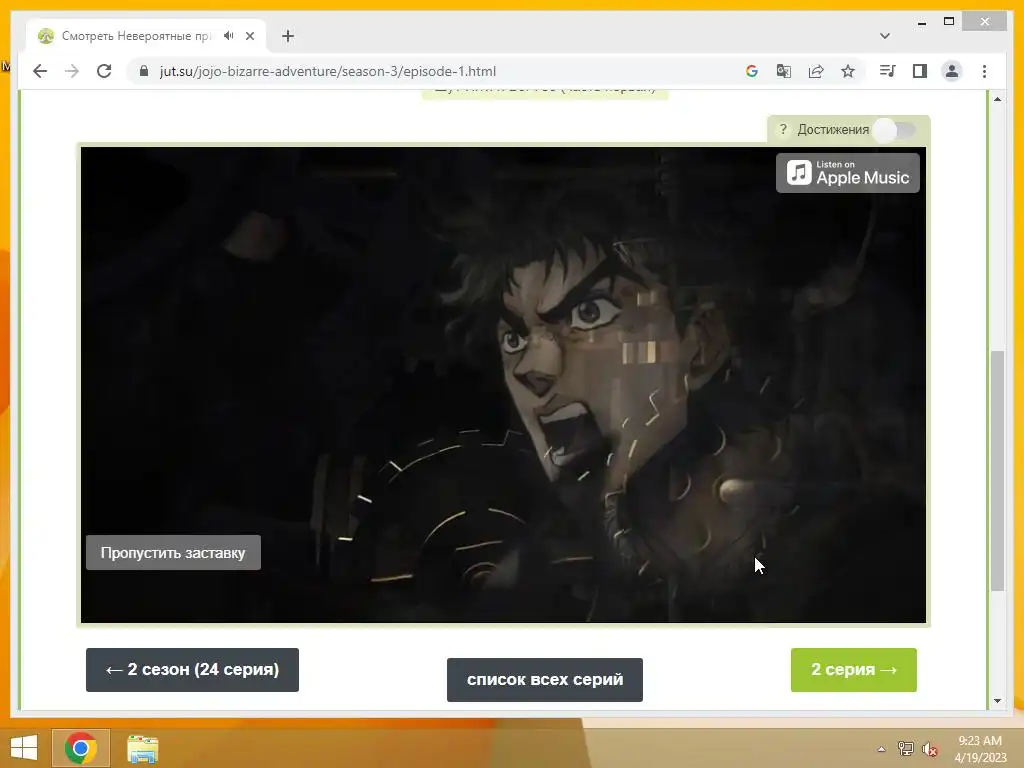Click the achievements question mark help
Screen dimensions: 1024x768
783,129
